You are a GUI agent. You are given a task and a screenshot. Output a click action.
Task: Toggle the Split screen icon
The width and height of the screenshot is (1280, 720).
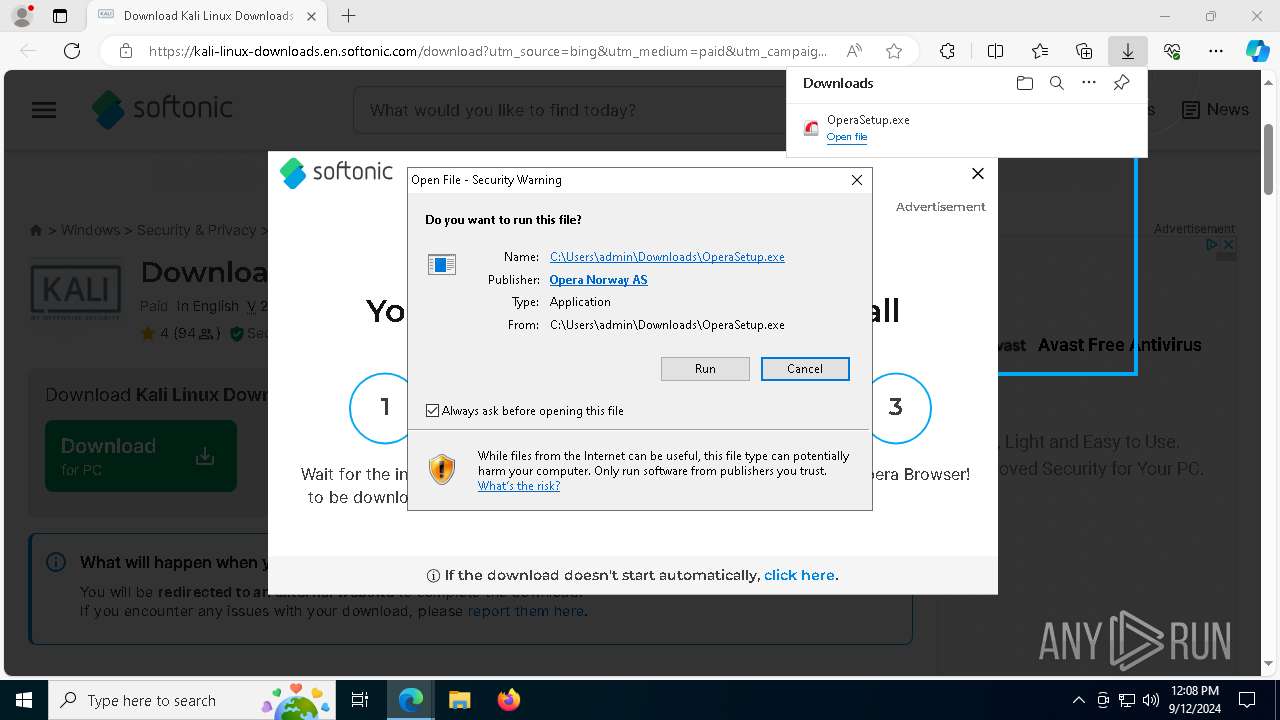[995, 51]
